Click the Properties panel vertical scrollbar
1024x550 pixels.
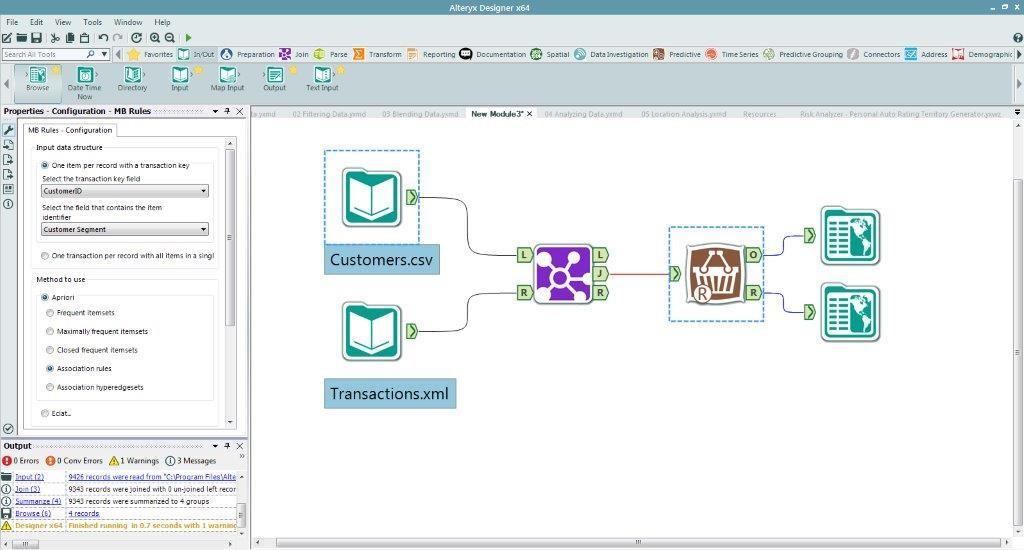click(x=229, y=237)
